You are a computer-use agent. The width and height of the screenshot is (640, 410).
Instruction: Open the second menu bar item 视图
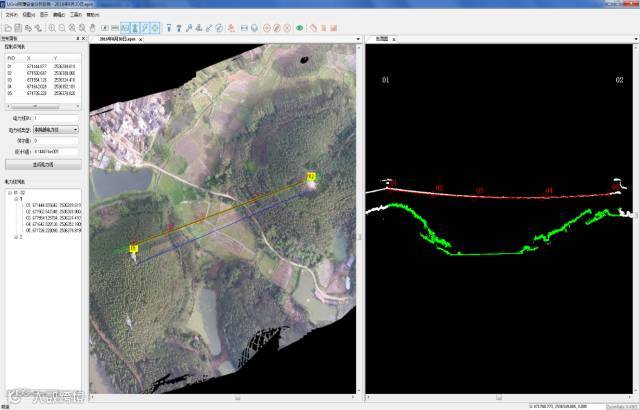[x=29, y=15]
